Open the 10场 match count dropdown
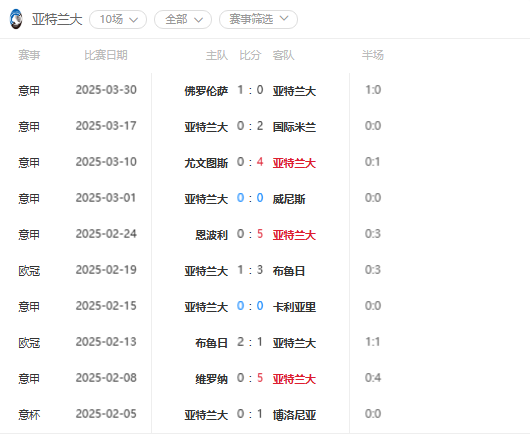530x443 pixels. click(118, 19)
